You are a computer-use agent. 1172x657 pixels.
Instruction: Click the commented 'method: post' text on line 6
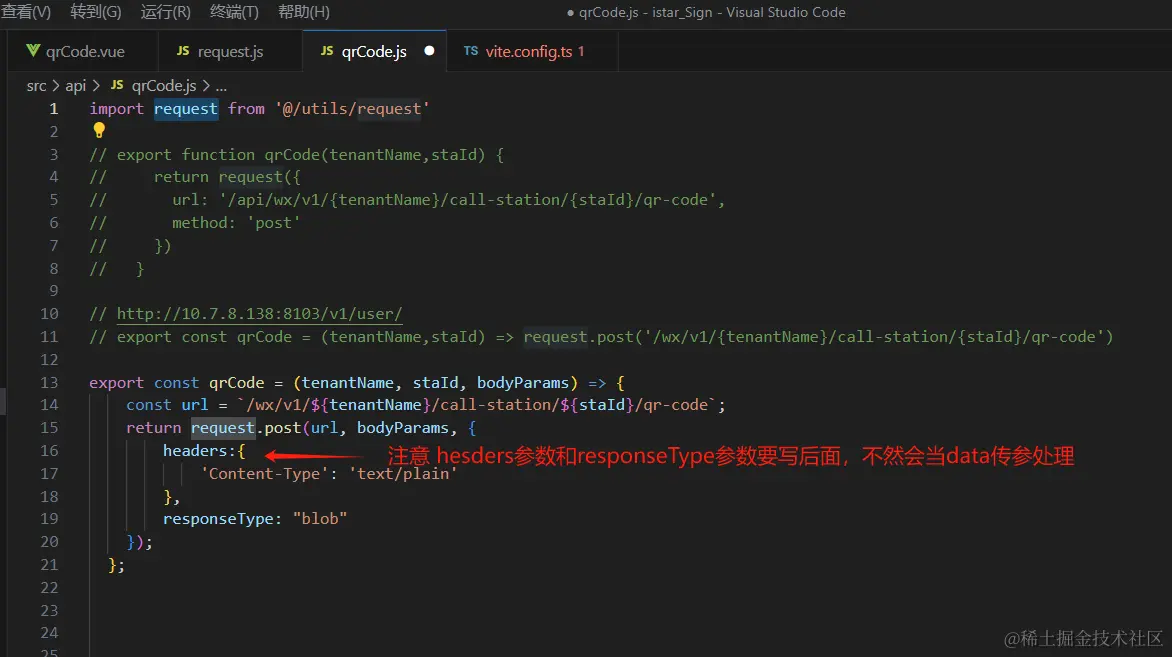point(236,223)
